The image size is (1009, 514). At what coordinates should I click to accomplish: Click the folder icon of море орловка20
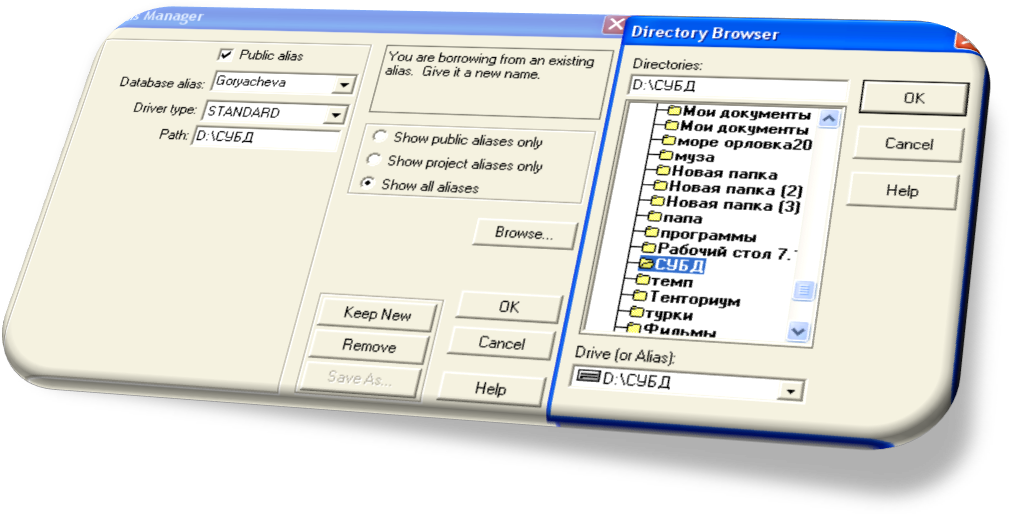click(669, 140)
